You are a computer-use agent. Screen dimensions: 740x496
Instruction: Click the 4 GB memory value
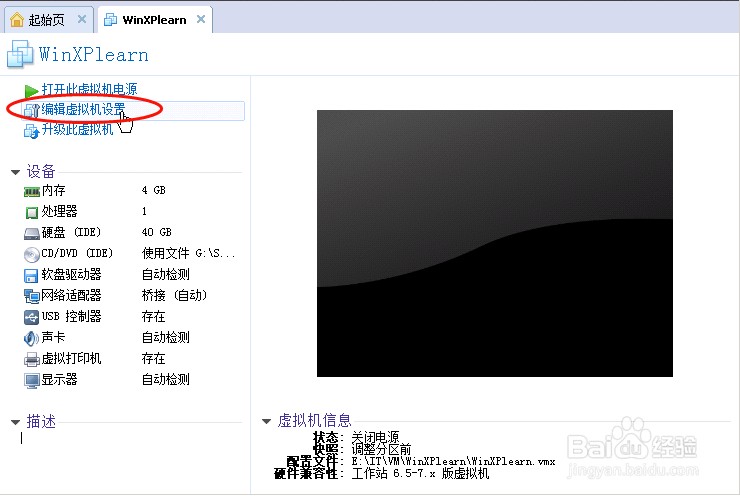[x=153, y=190]
